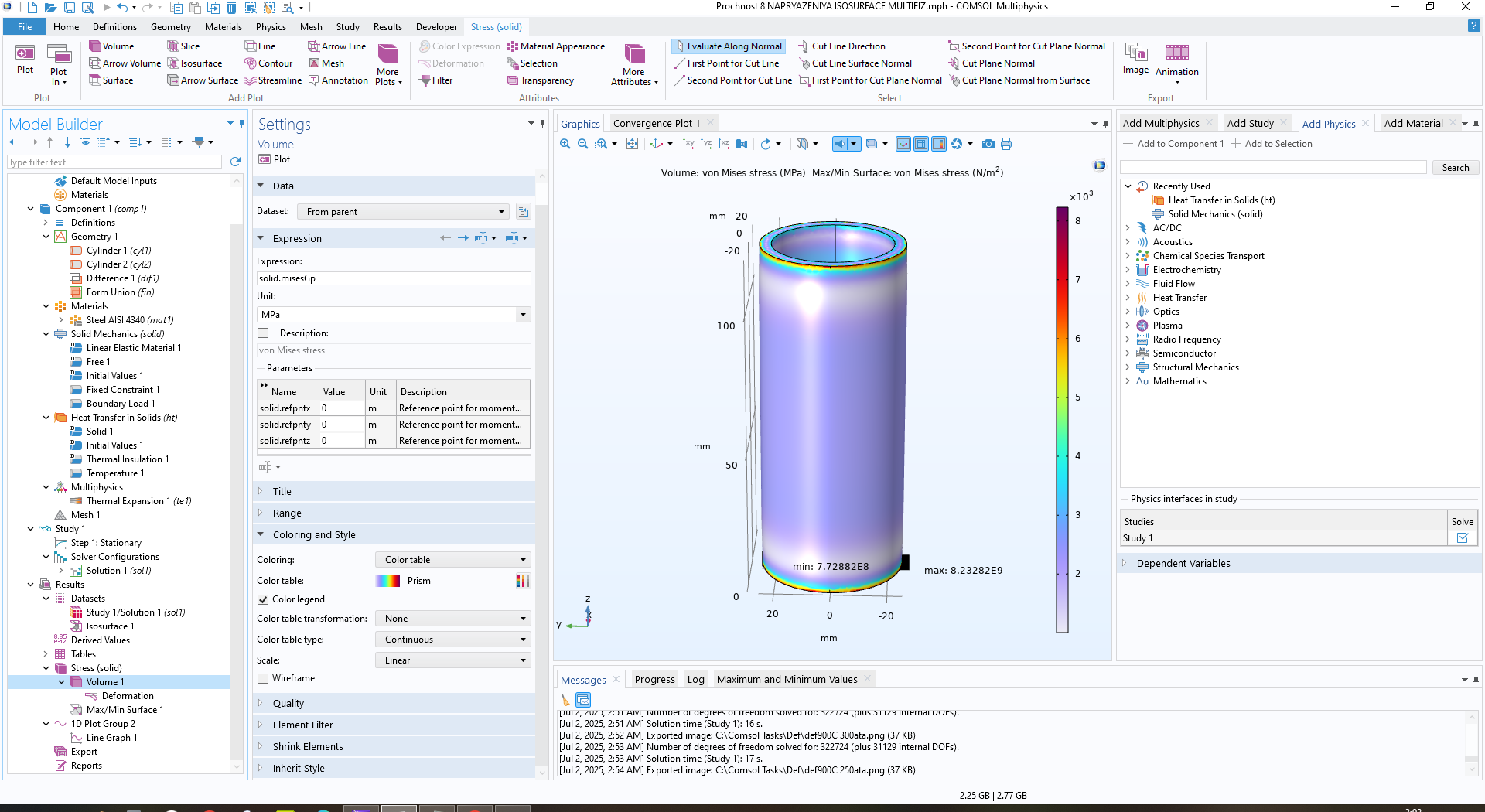Click the Expression input field
Viewport: 1485px width, 812px height.
pyautogui.click(x=393, y=278)
